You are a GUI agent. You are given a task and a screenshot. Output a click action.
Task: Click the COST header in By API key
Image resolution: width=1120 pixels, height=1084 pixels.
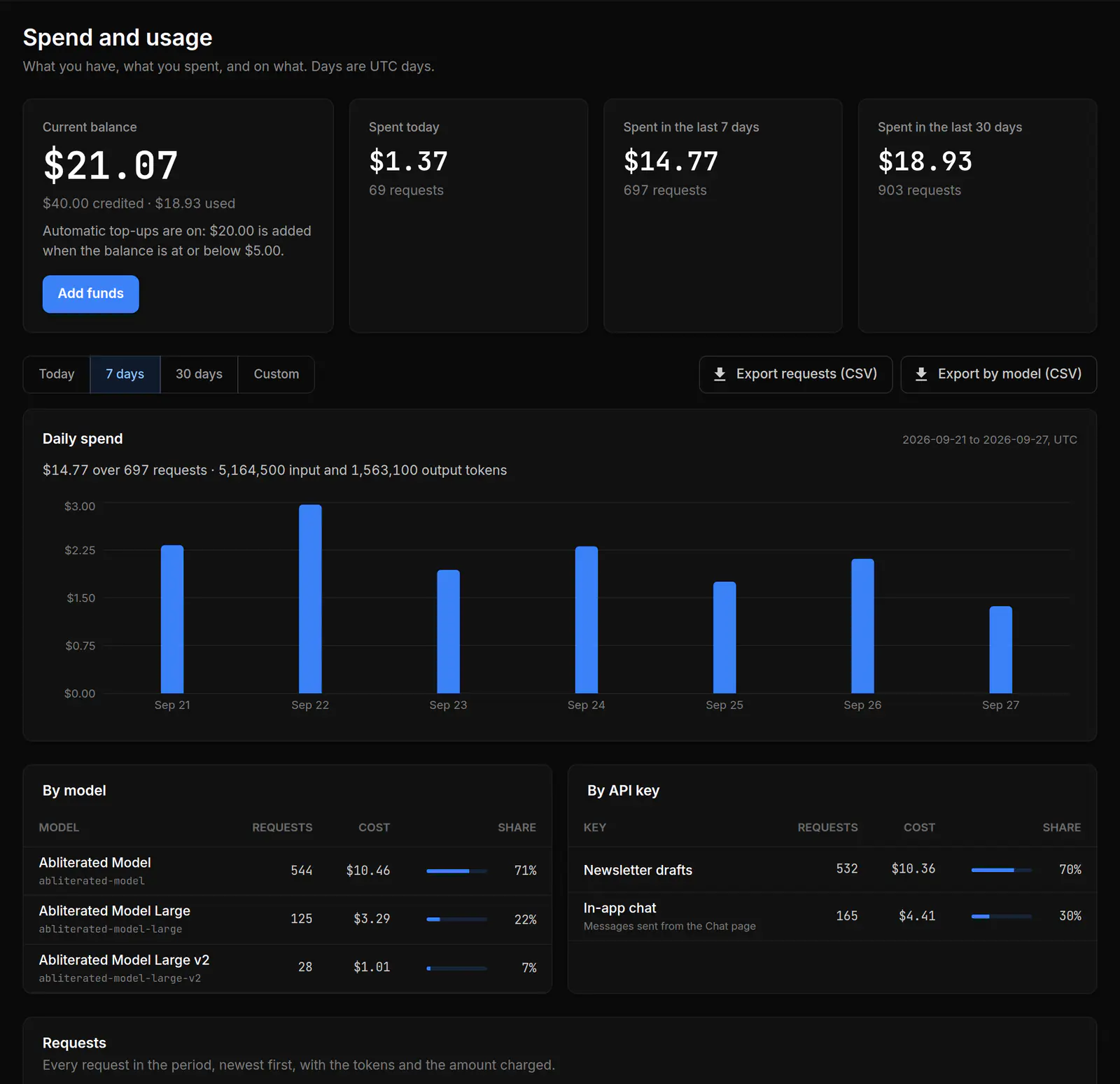[x=919, y=828]
